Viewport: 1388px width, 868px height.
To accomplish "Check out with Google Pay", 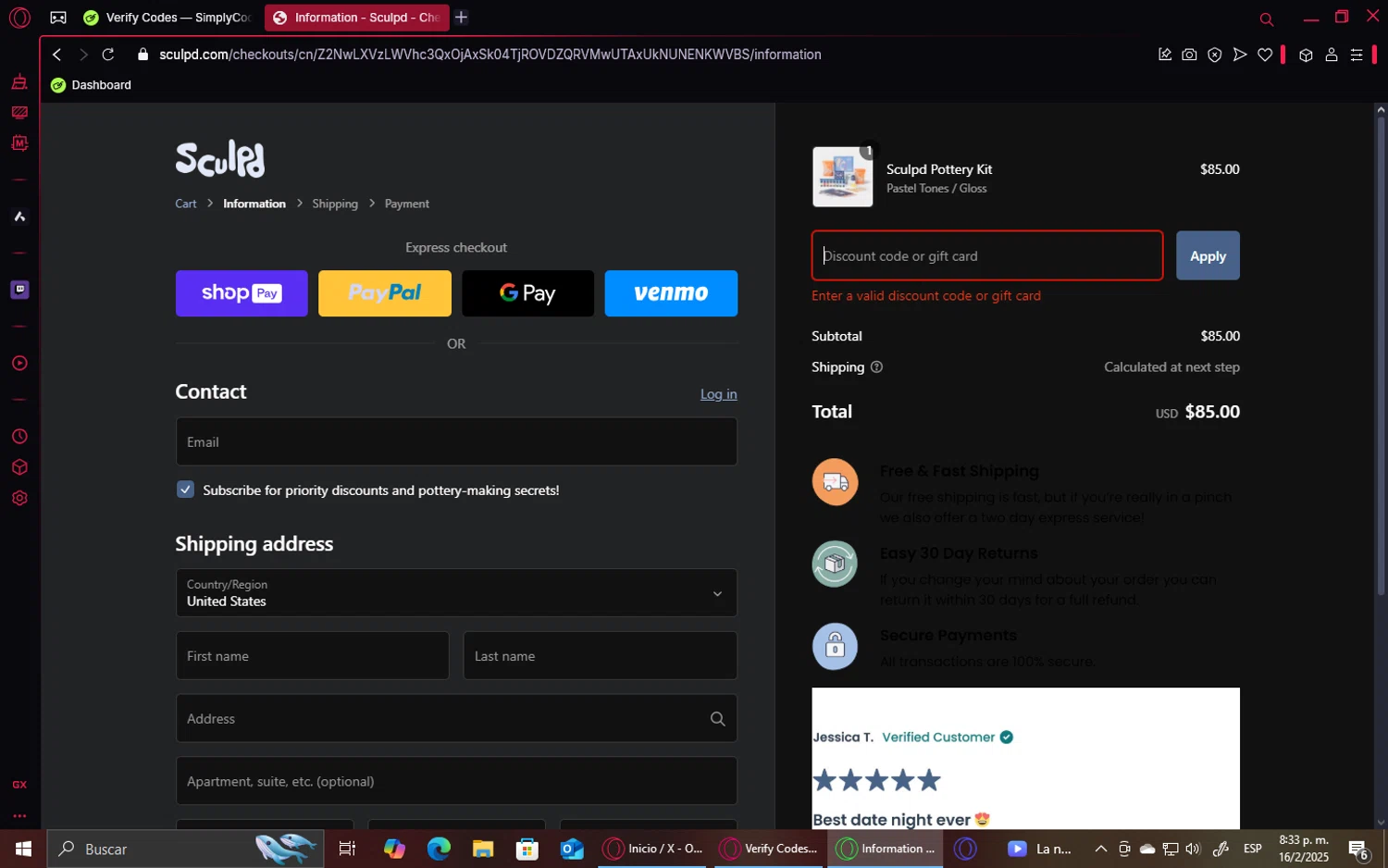I will tap(527, 293).
